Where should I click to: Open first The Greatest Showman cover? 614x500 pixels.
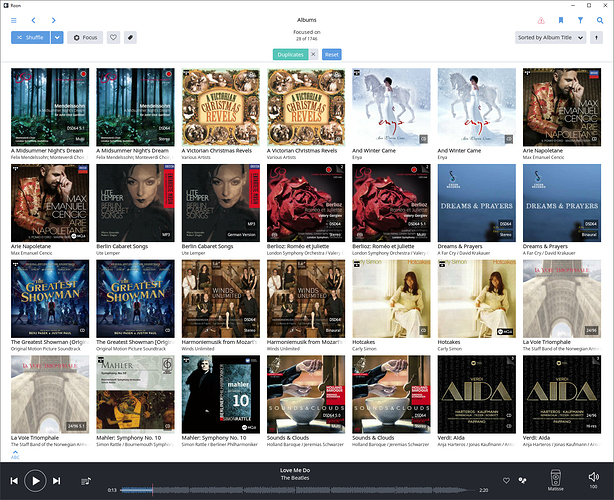[50, 299]
